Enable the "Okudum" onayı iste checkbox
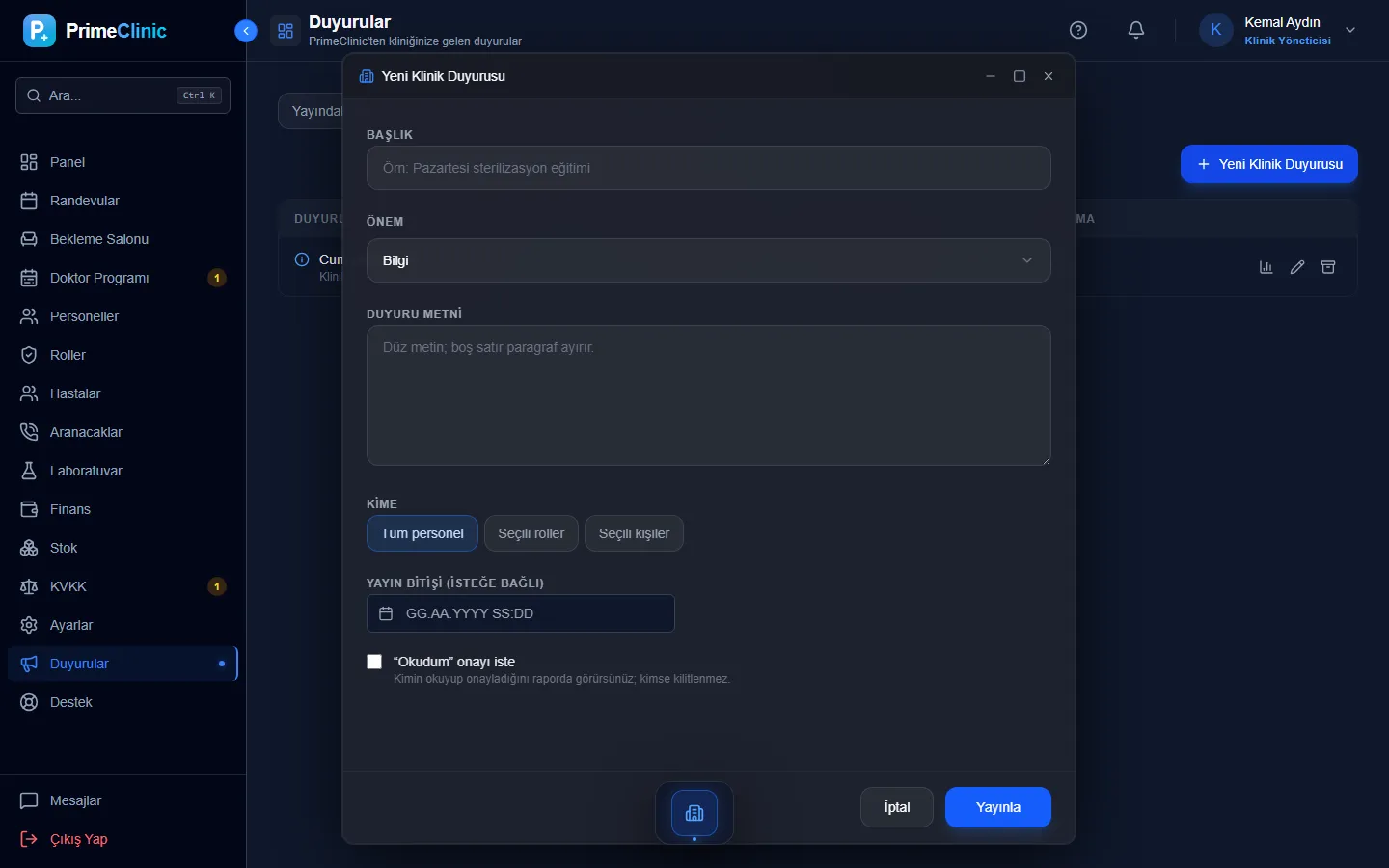The height and width of the screenshot is (868, 1389). 374,662
